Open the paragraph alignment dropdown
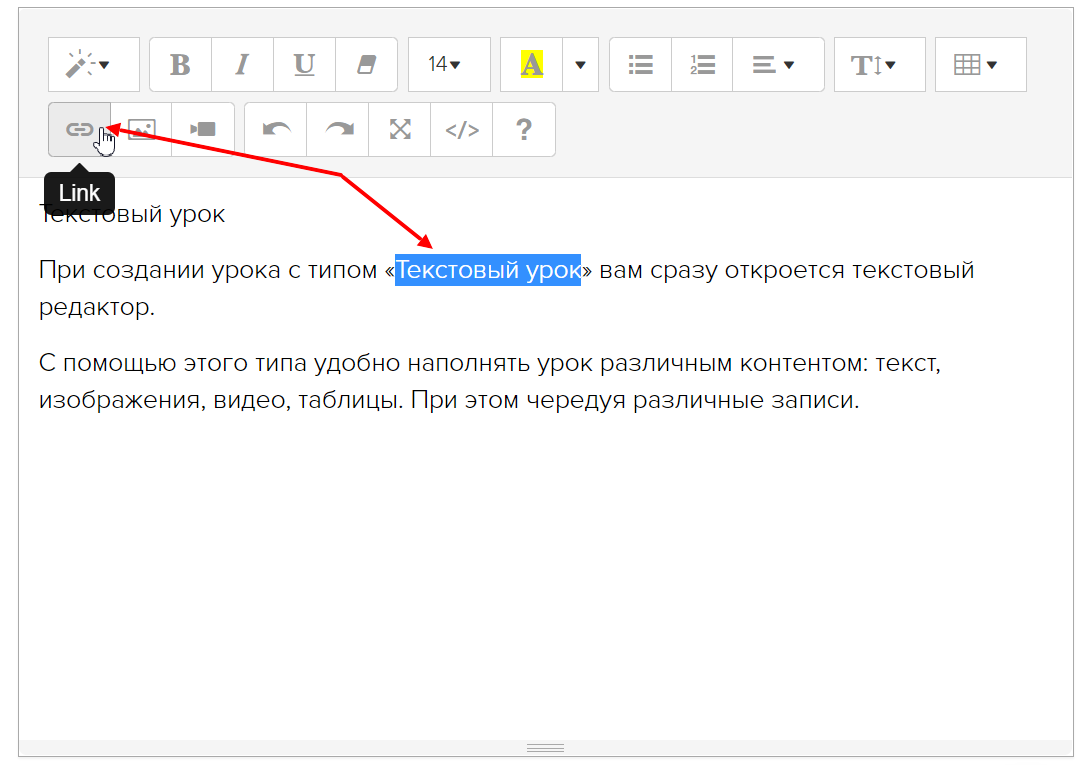 778,65
